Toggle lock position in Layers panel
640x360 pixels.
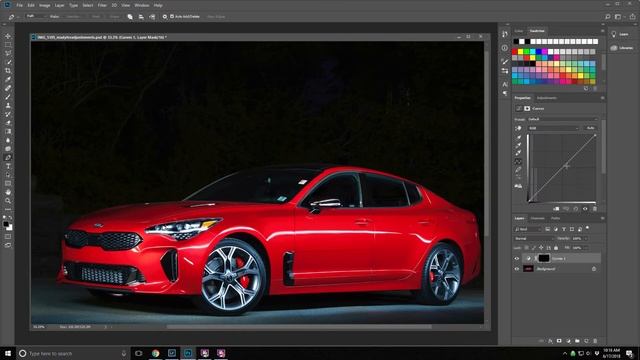pos(541,248)
